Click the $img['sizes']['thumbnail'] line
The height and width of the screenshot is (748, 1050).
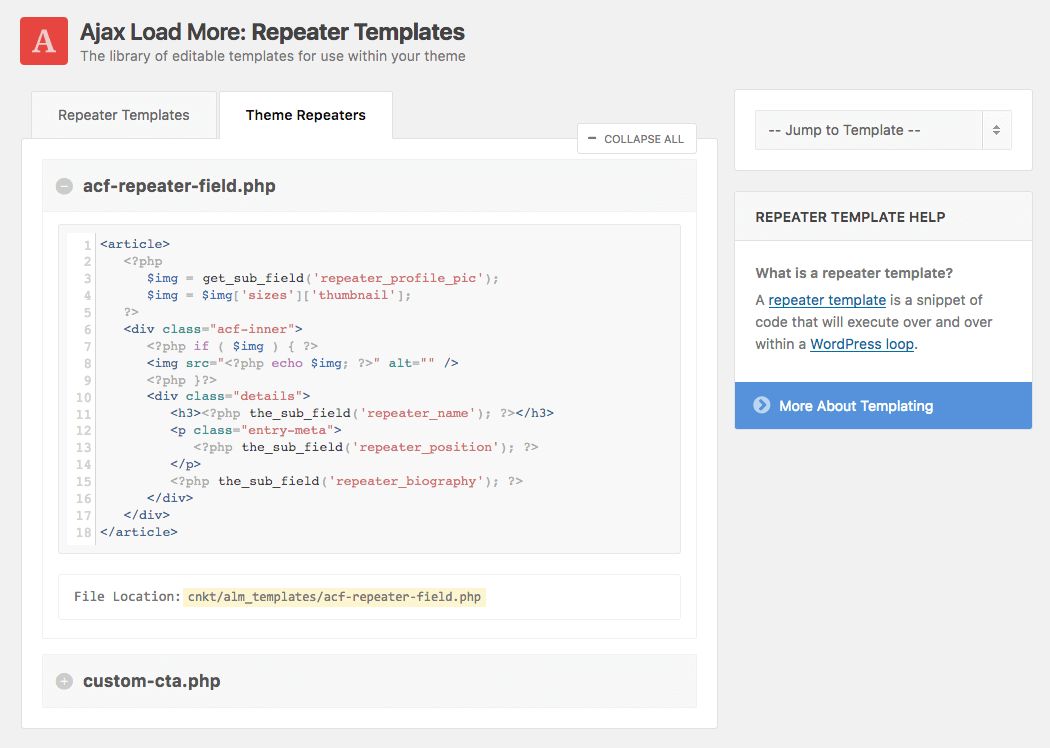pyautogui.click(x=279, y=295)
